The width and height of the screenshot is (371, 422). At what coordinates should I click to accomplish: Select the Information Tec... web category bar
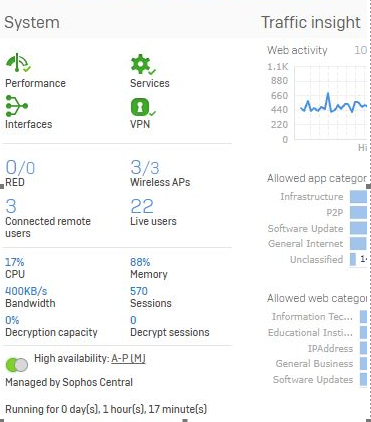(363, 317)
